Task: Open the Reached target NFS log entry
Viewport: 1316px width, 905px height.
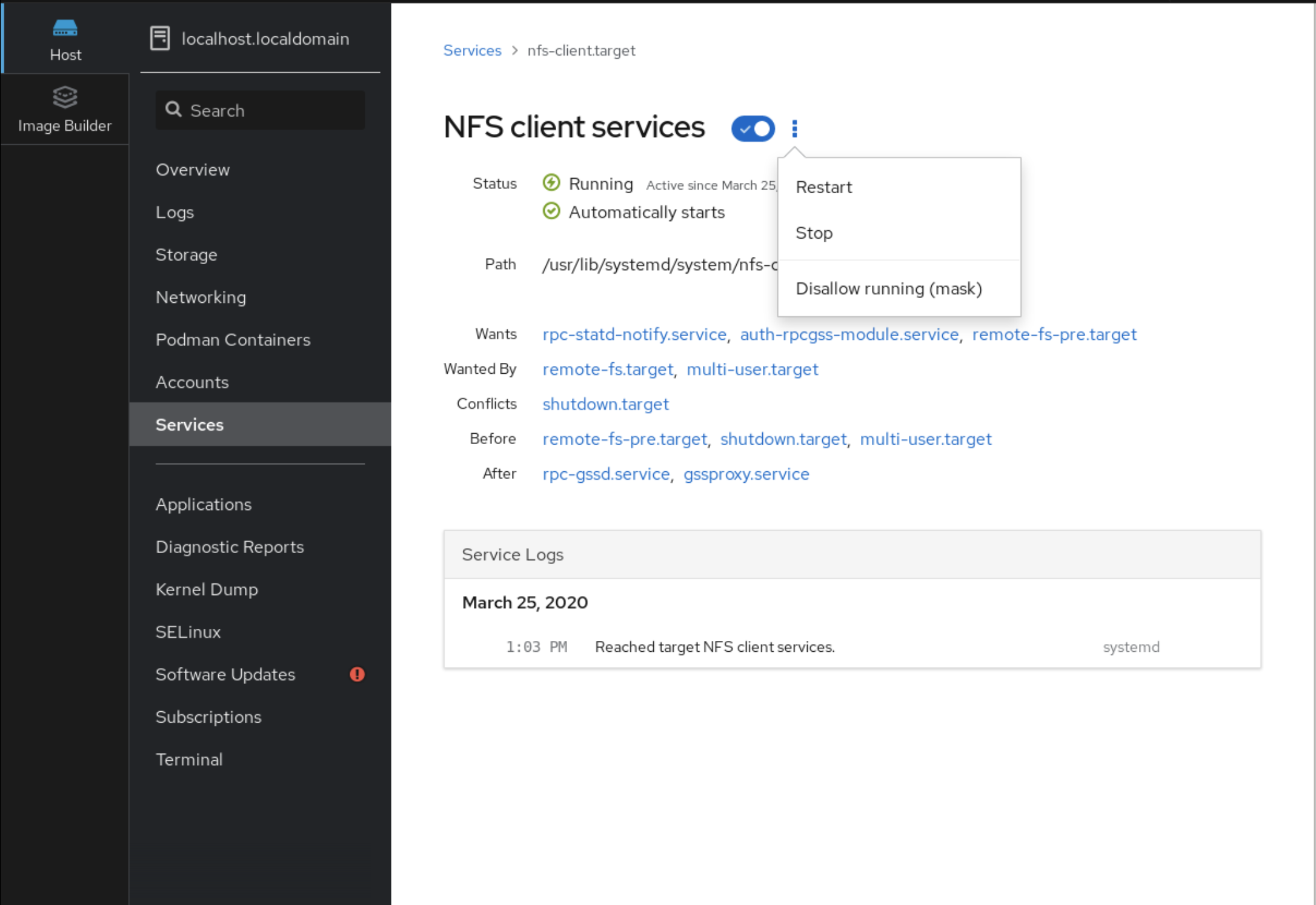Action: click(714, 647)
